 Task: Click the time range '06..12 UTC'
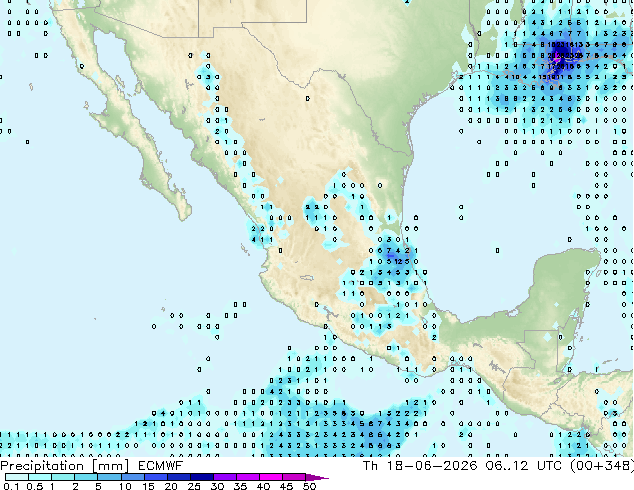(524, 466)
